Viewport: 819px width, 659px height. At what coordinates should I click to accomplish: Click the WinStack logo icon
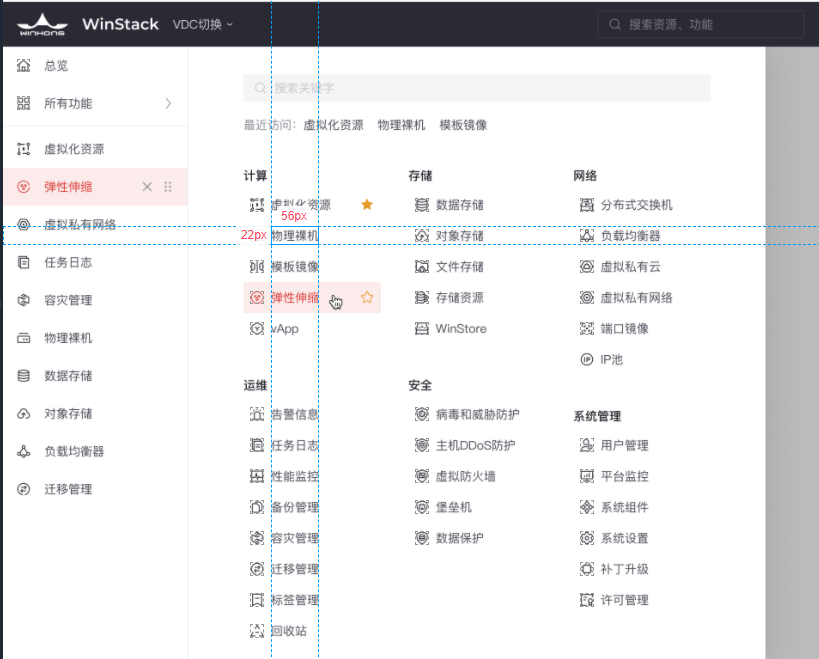42,25
